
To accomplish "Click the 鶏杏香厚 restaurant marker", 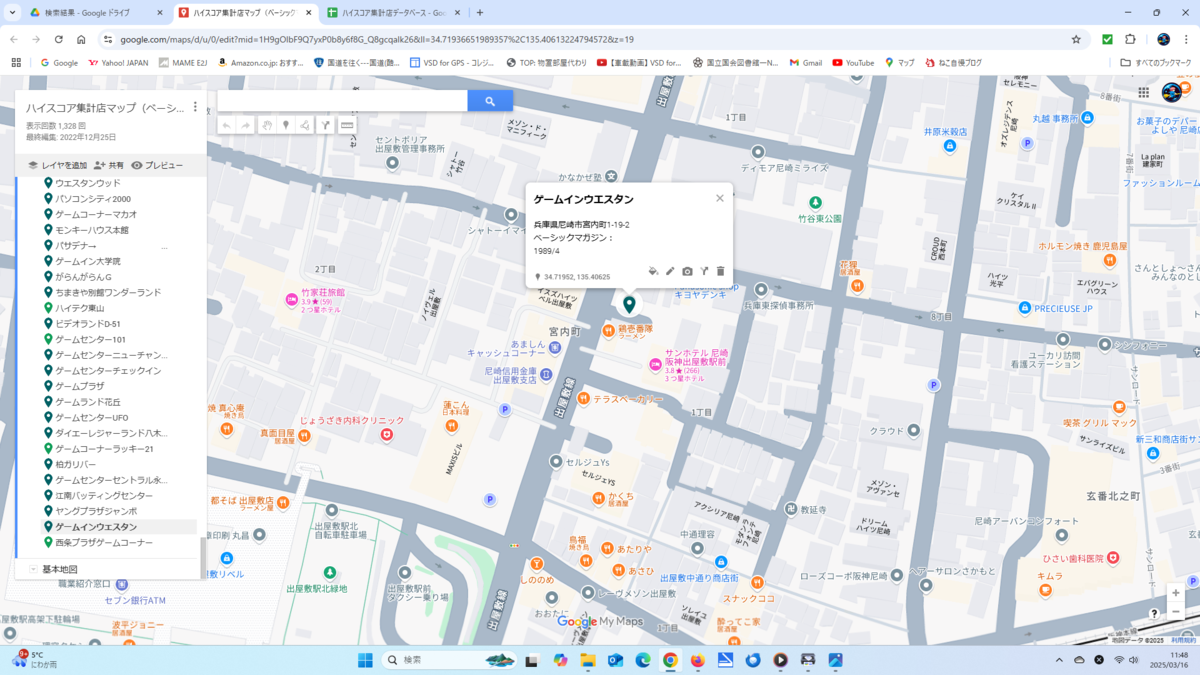I will [x=607, y=331].
